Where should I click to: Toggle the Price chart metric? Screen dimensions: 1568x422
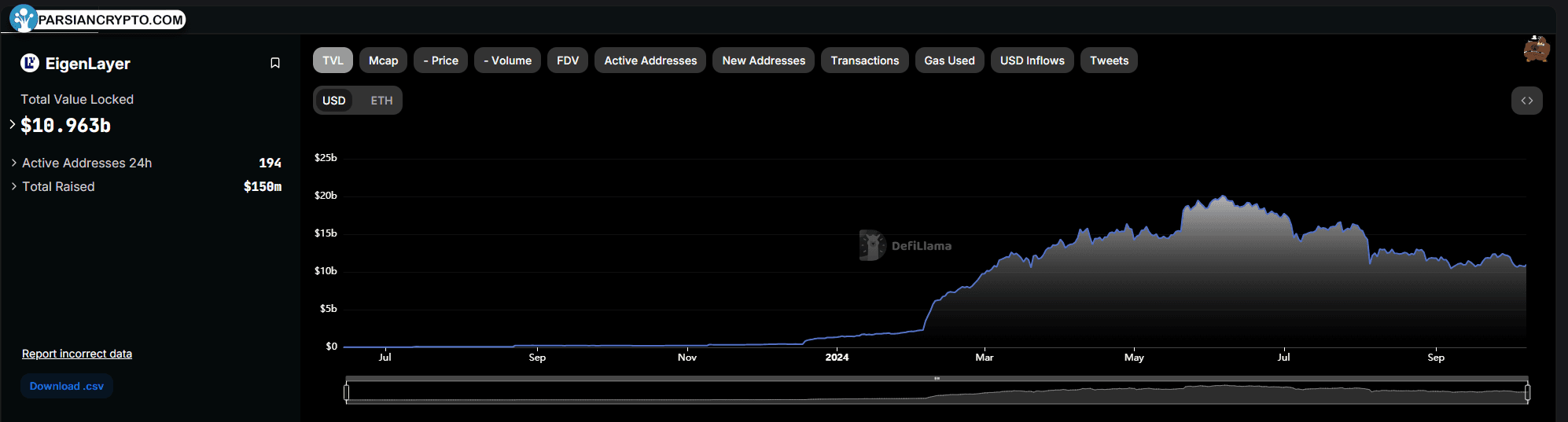440,61
